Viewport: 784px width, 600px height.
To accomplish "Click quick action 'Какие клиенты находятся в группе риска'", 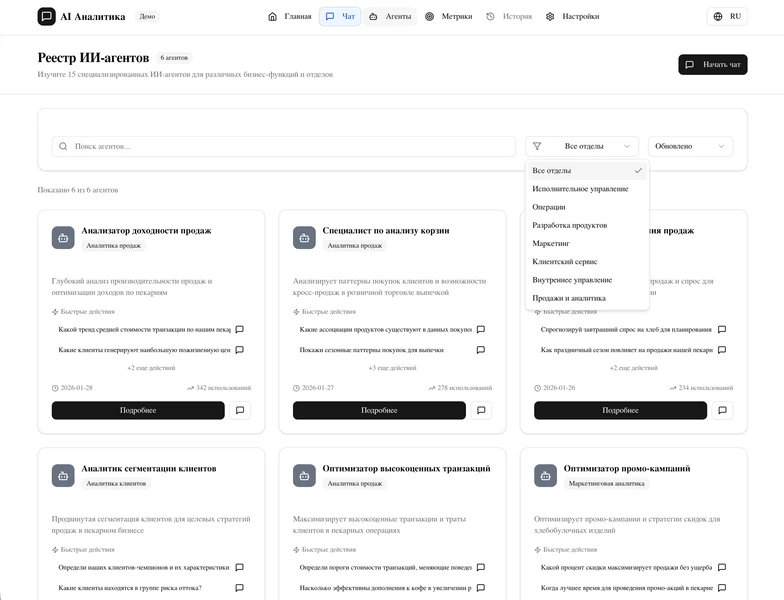I will pyautogui.click(x=130, y=588).
